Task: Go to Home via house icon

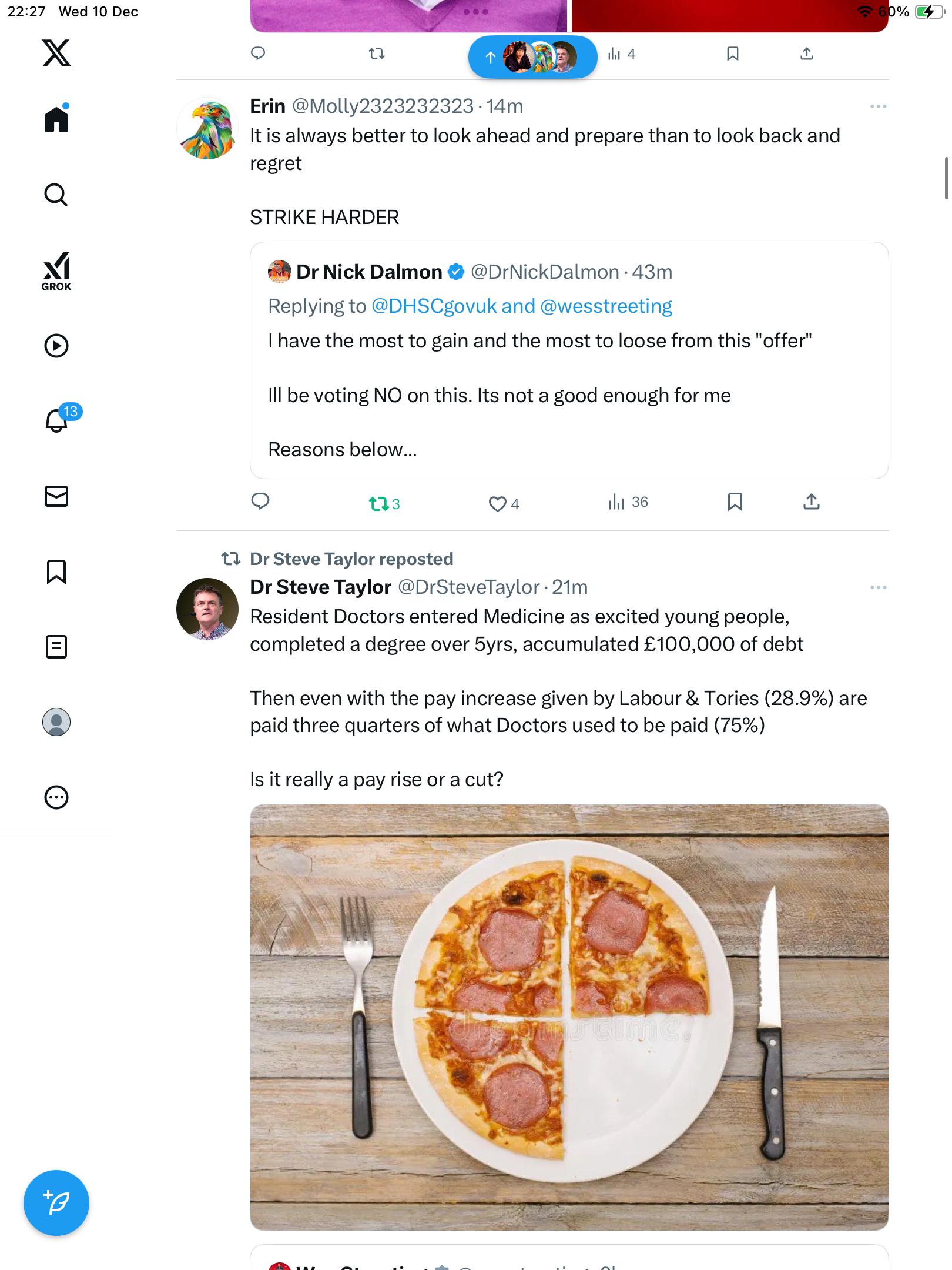Action: point(56,119)
